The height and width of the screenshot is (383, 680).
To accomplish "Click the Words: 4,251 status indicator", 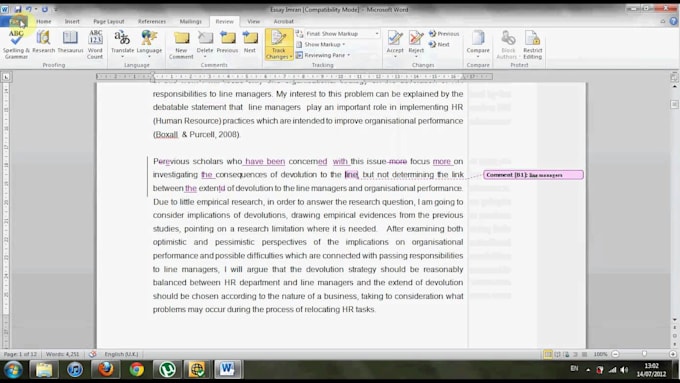I will click(x=62, y=354).
